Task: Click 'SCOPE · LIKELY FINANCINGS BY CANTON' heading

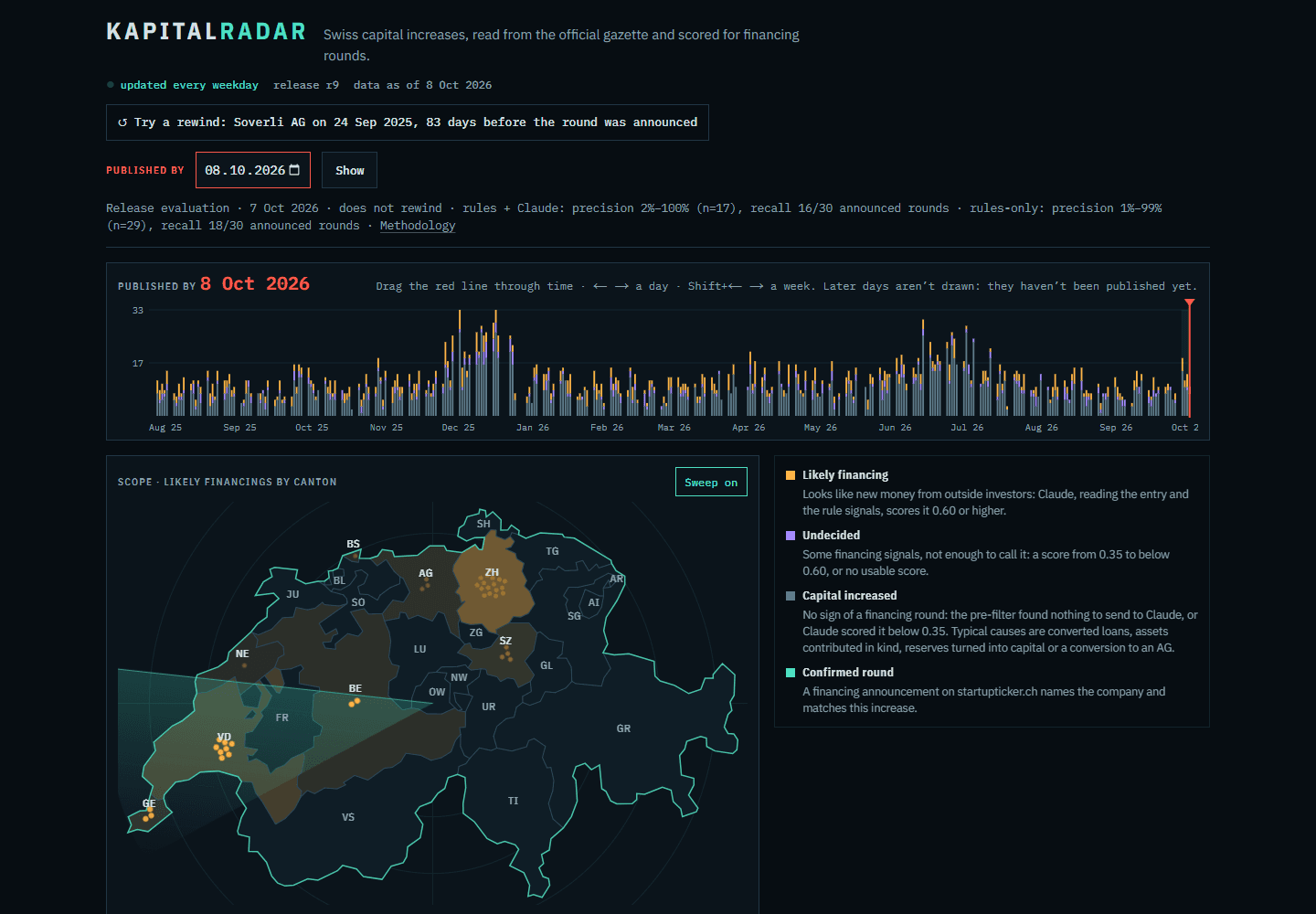Action: click(227, 482)
